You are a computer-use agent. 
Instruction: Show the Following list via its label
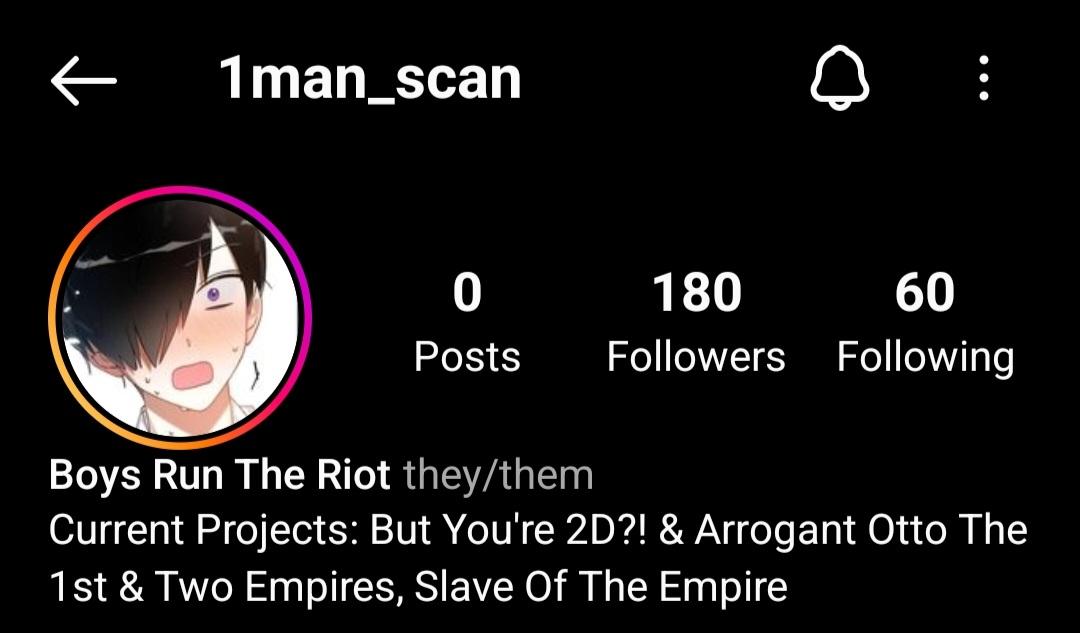[x=925, y=358]
